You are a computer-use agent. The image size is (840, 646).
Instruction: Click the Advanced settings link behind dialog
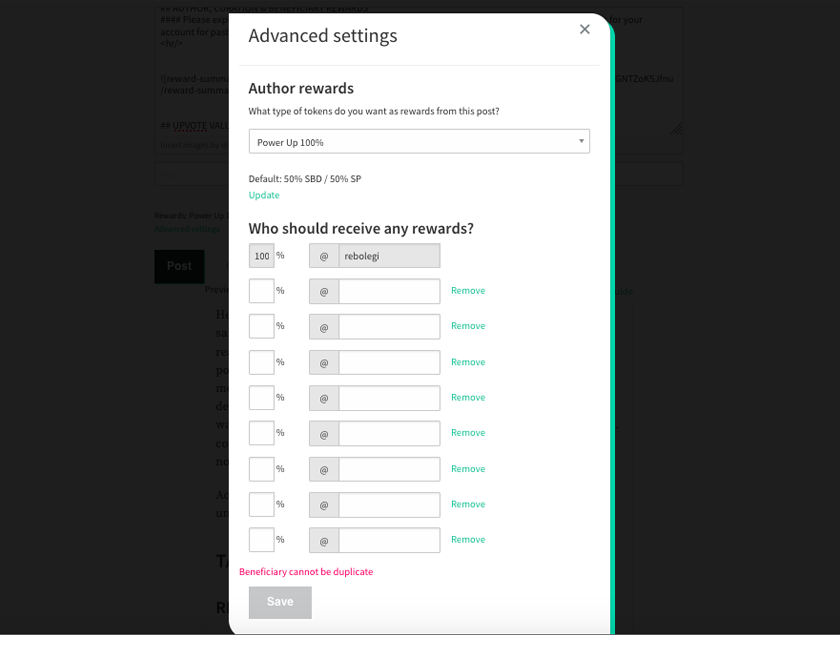(187, 229)
